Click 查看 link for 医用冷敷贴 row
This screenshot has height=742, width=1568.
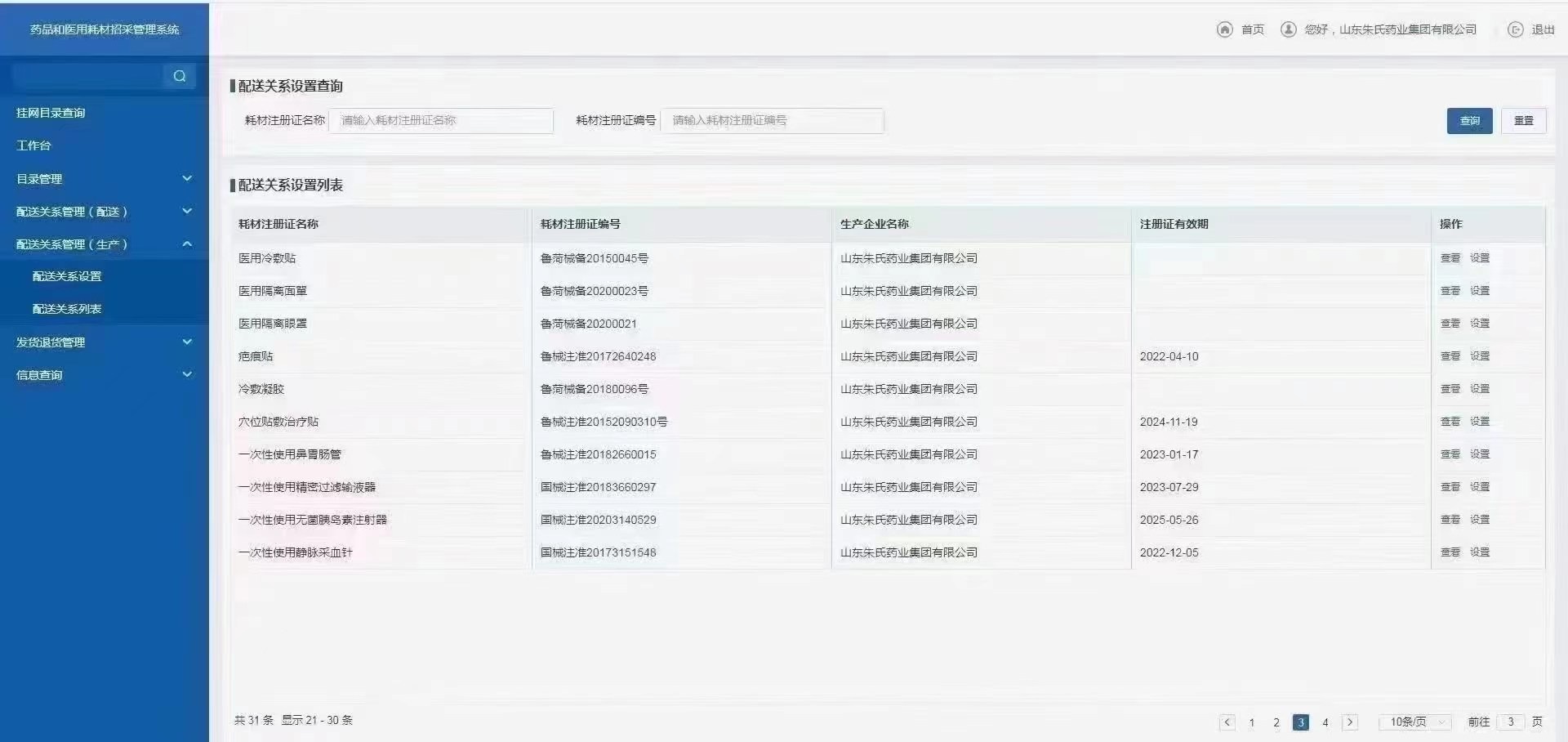1450,258
